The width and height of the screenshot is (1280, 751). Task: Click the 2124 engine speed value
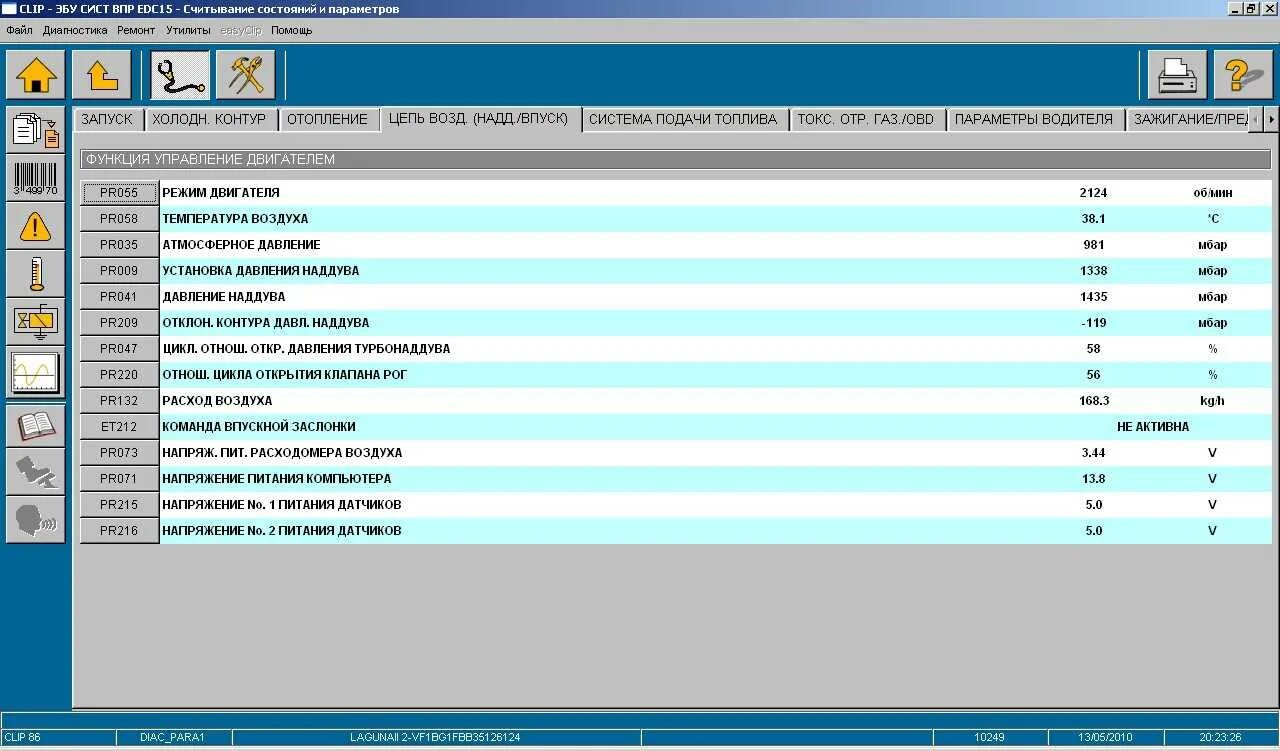click(1093, 193)
